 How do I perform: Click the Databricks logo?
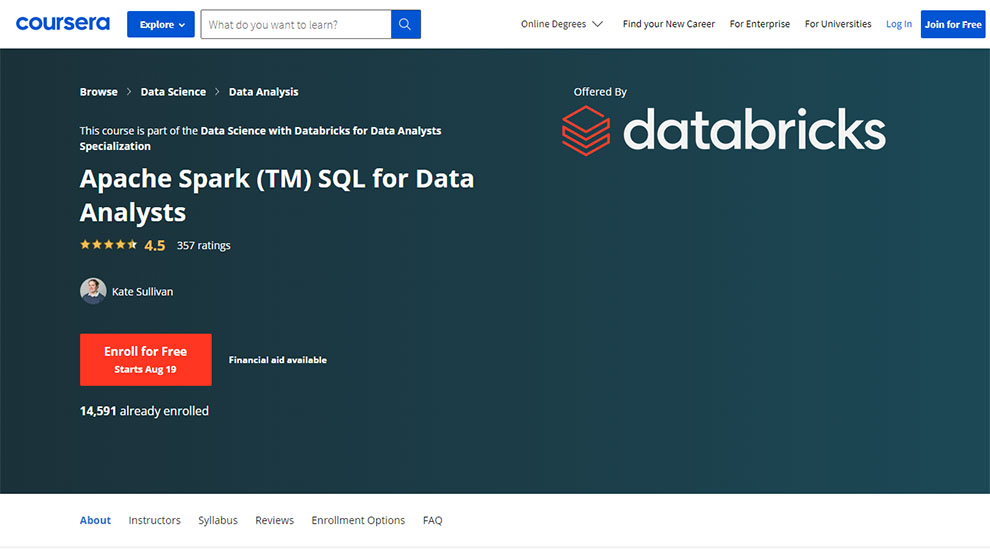(724, 130)
